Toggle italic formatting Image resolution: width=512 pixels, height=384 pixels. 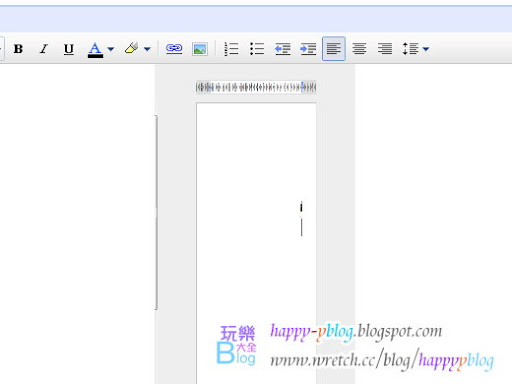click(43, 49)
